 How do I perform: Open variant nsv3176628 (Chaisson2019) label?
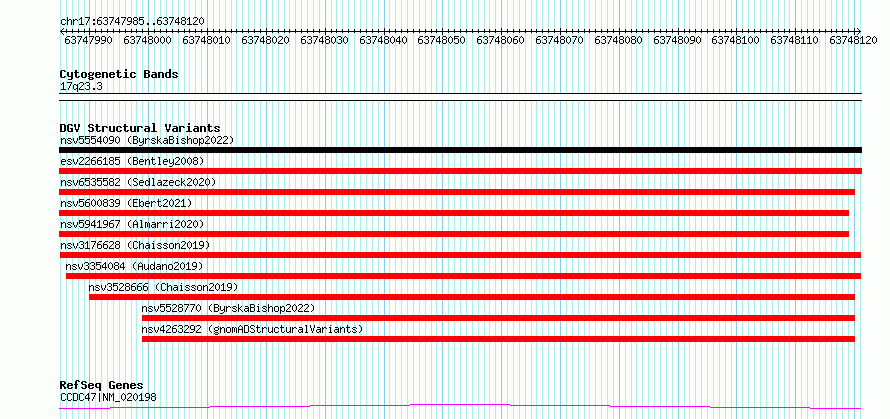point(135,245)
